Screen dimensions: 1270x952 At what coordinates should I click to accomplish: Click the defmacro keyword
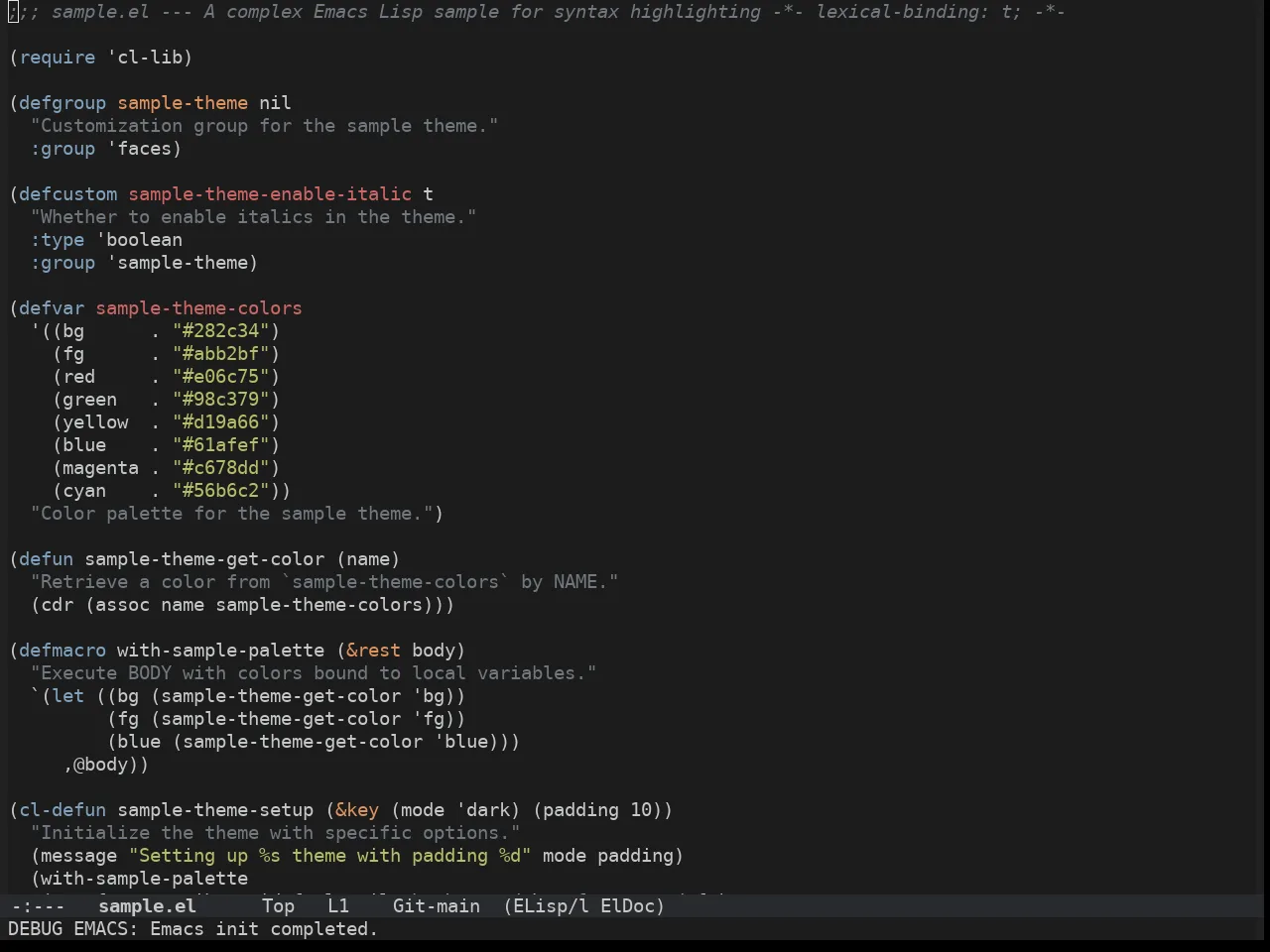coord(63,651)
